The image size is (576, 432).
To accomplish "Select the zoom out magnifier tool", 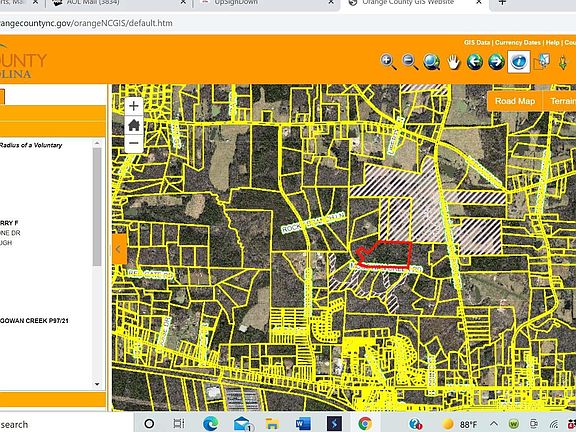I will (x=410, y=61).
